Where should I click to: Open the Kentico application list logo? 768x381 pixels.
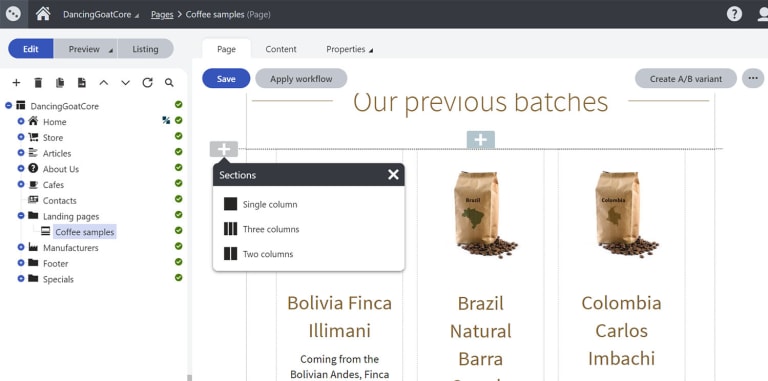click(x=13, y=14)
